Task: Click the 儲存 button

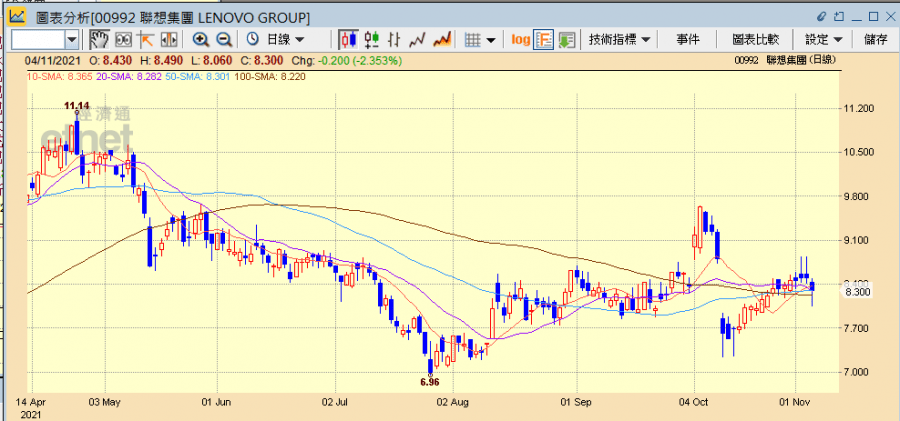Action: point(875,39)
